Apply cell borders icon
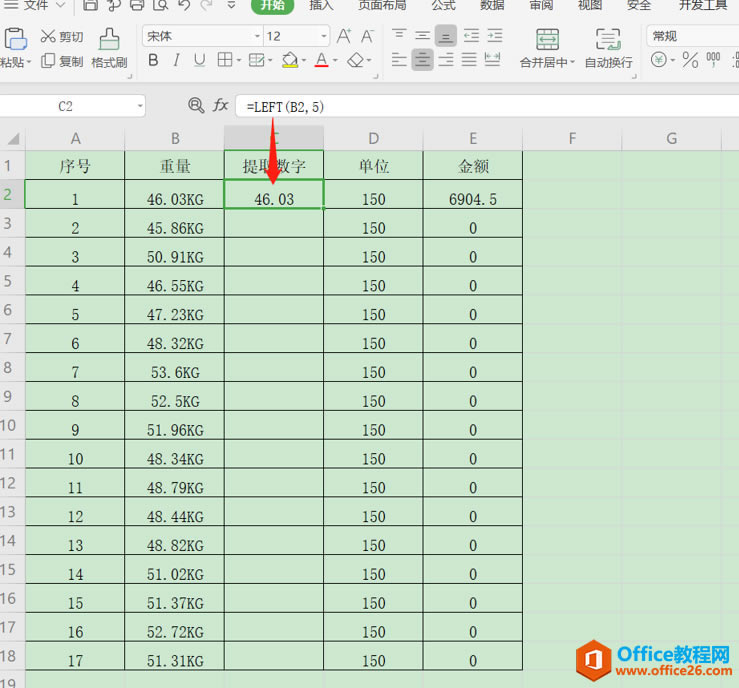This screenshot has width=739, height=688. [225, 60]
